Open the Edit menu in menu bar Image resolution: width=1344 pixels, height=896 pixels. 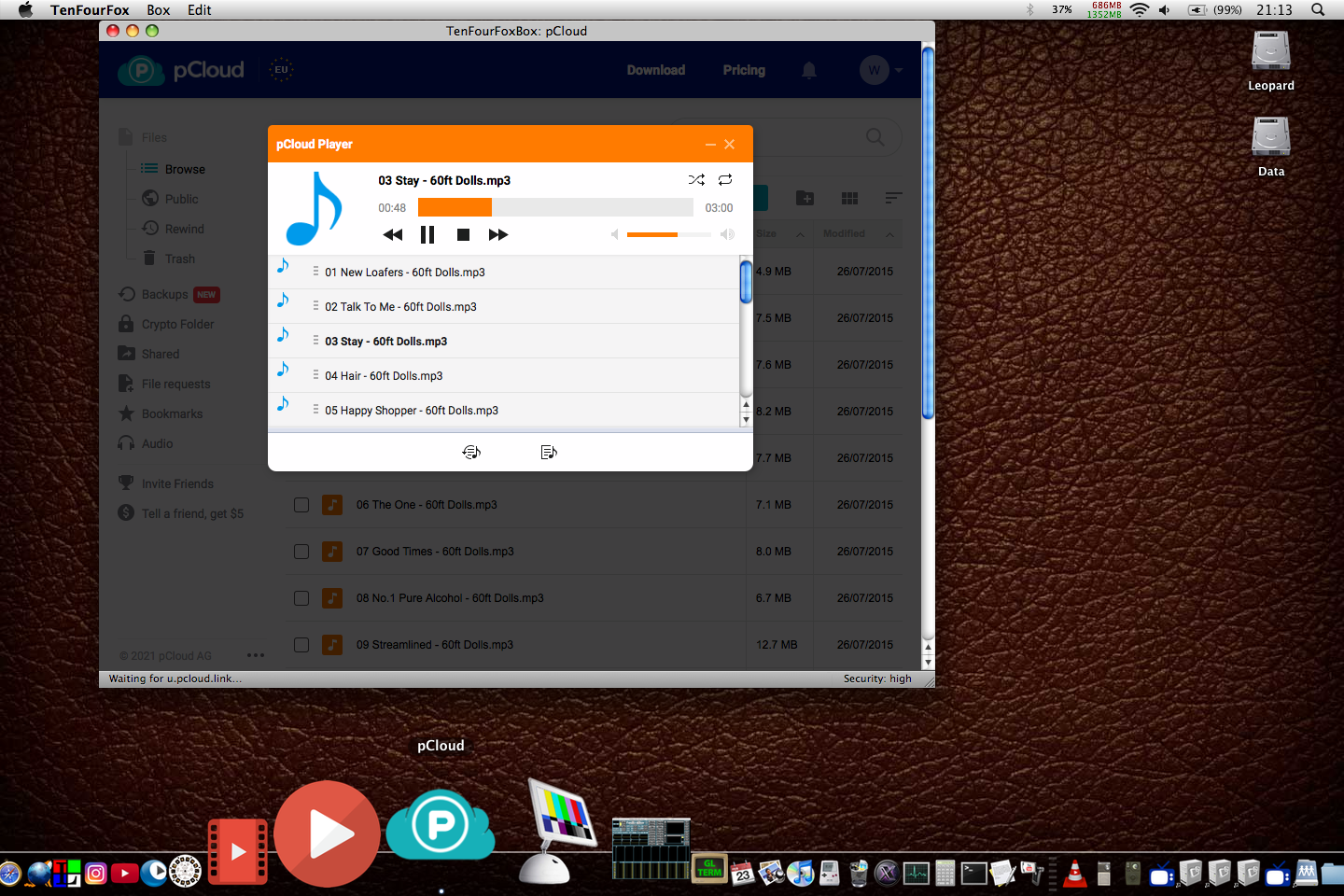coord(200,10)
